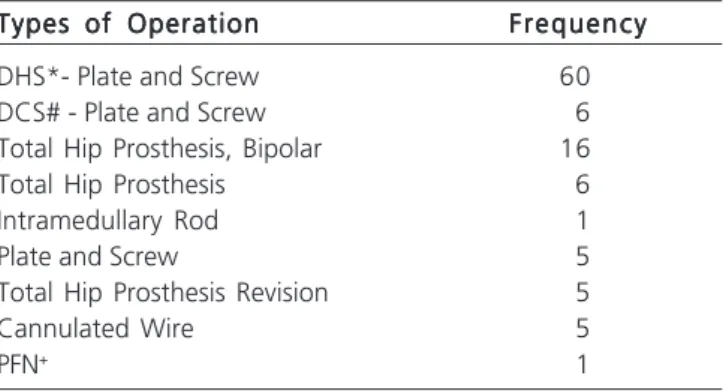Click frequency 6 in DCS# row

tap(582, 113)
